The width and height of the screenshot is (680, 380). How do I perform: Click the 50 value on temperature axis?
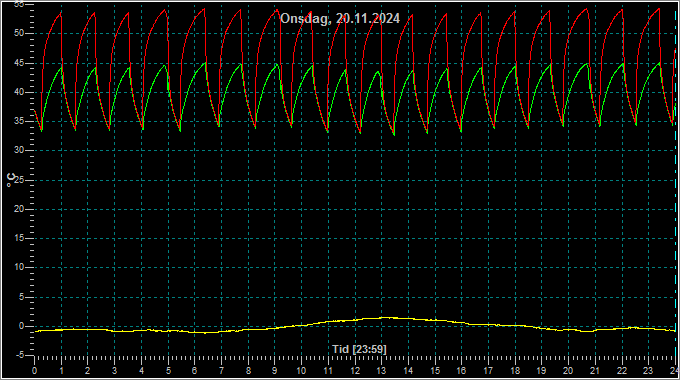pos(19,33)
